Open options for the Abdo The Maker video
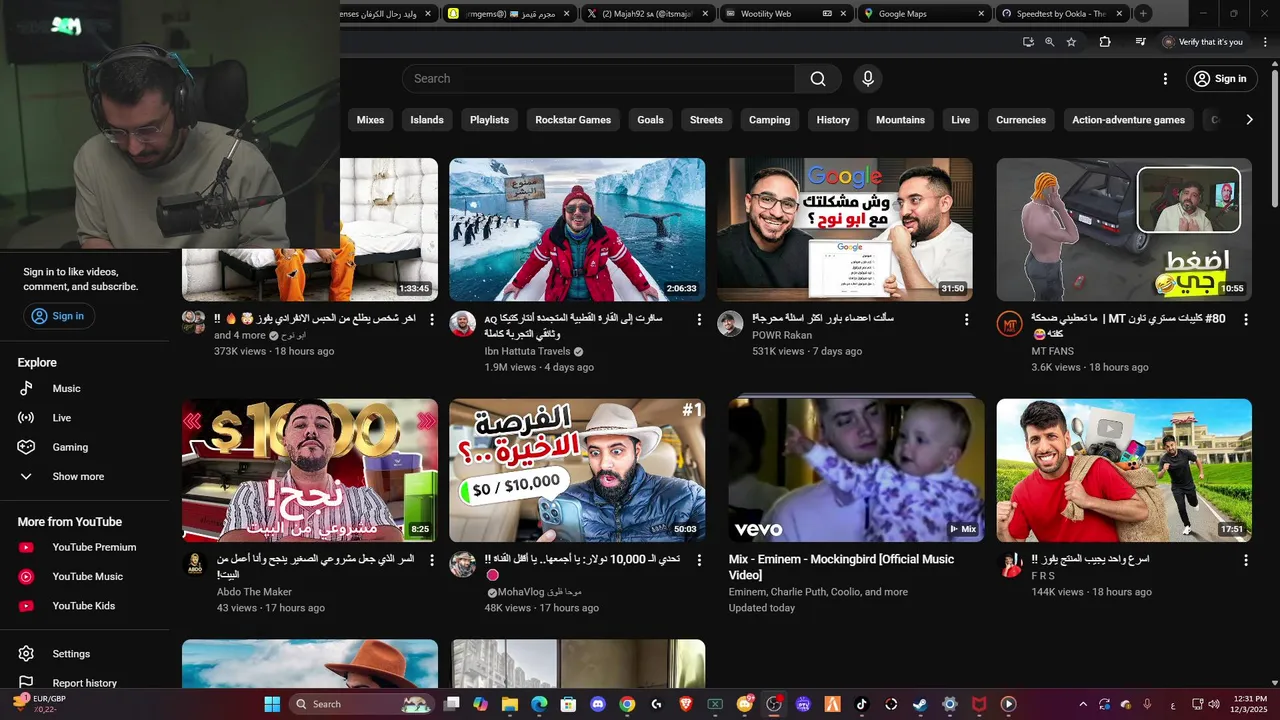 [432, 560]
